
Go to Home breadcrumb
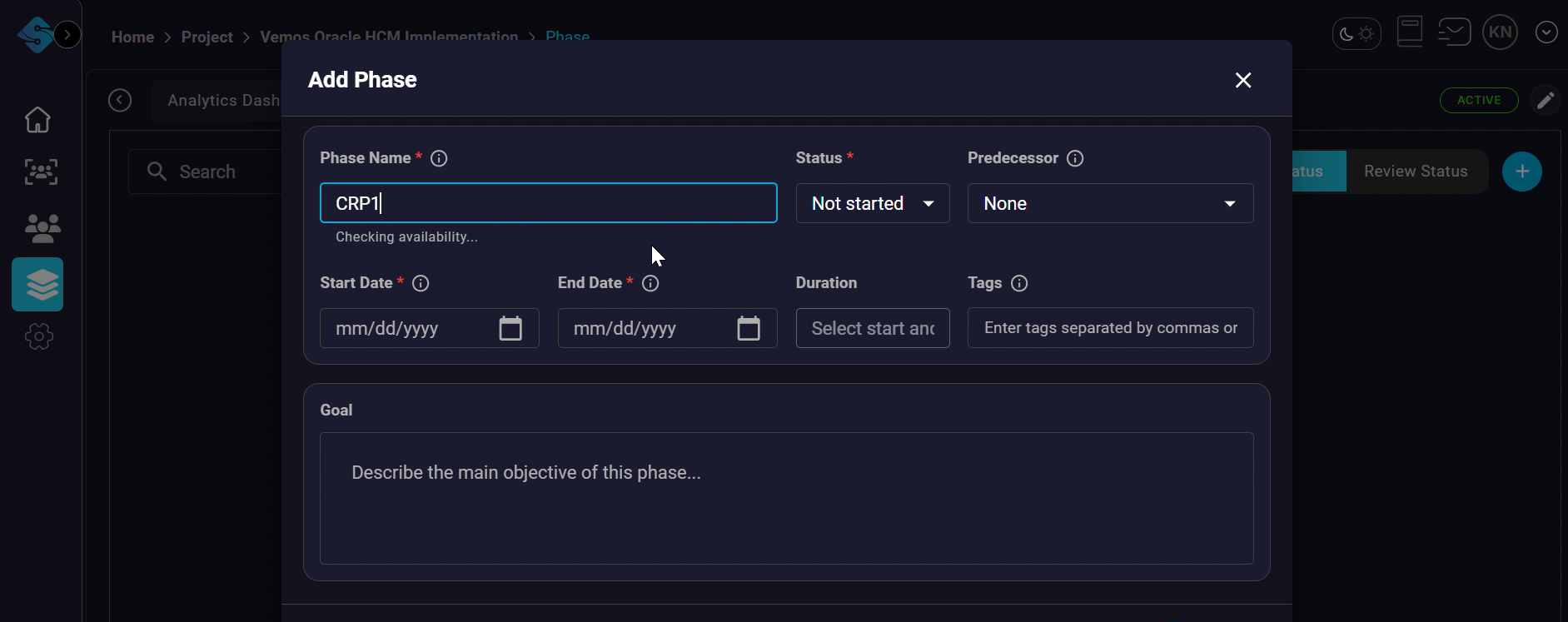point(132,37)
